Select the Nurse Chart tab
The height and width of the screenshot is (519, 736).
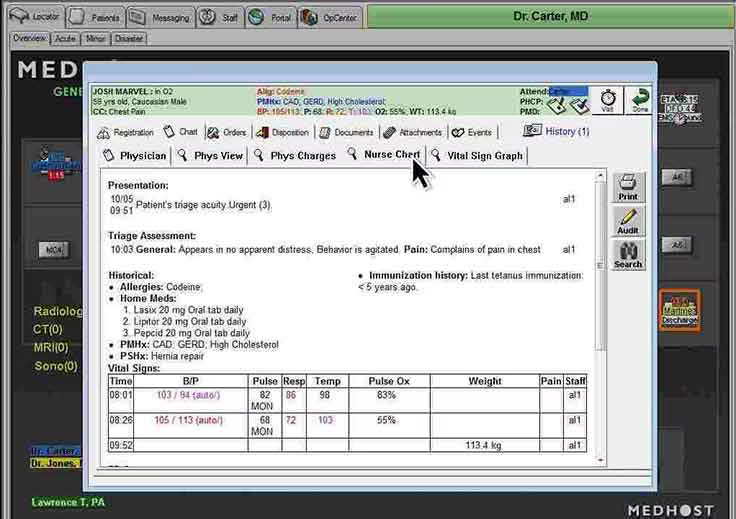(384, 155)
